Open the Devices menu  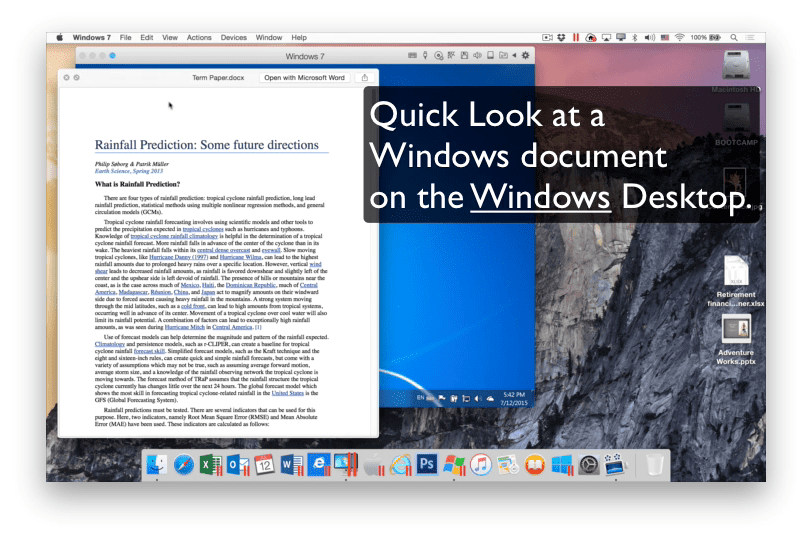(234, 37)
